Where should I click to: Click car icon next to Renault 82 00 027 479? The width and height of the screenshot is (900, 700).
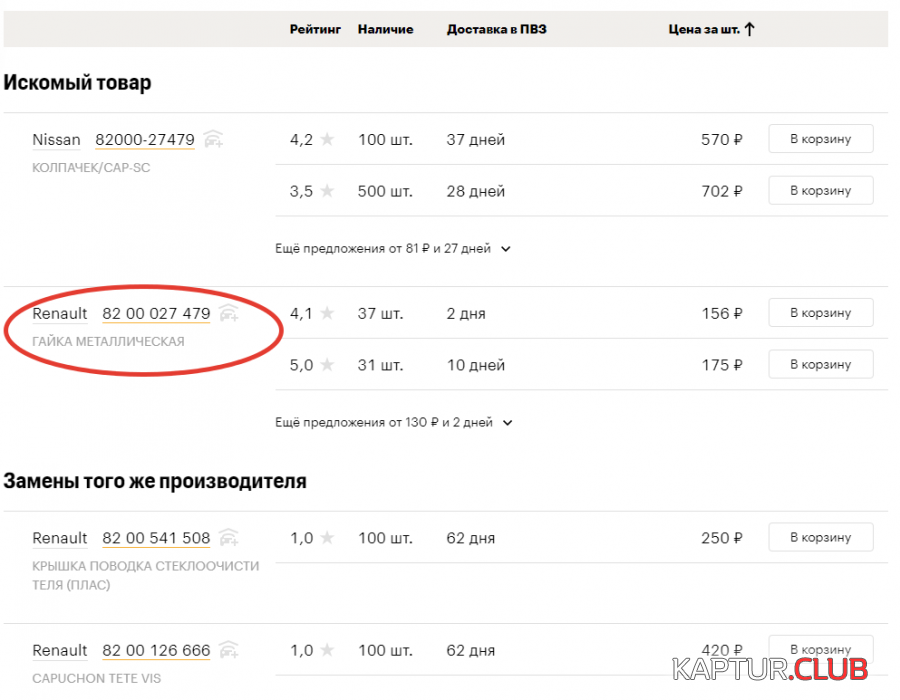(229, 313)
